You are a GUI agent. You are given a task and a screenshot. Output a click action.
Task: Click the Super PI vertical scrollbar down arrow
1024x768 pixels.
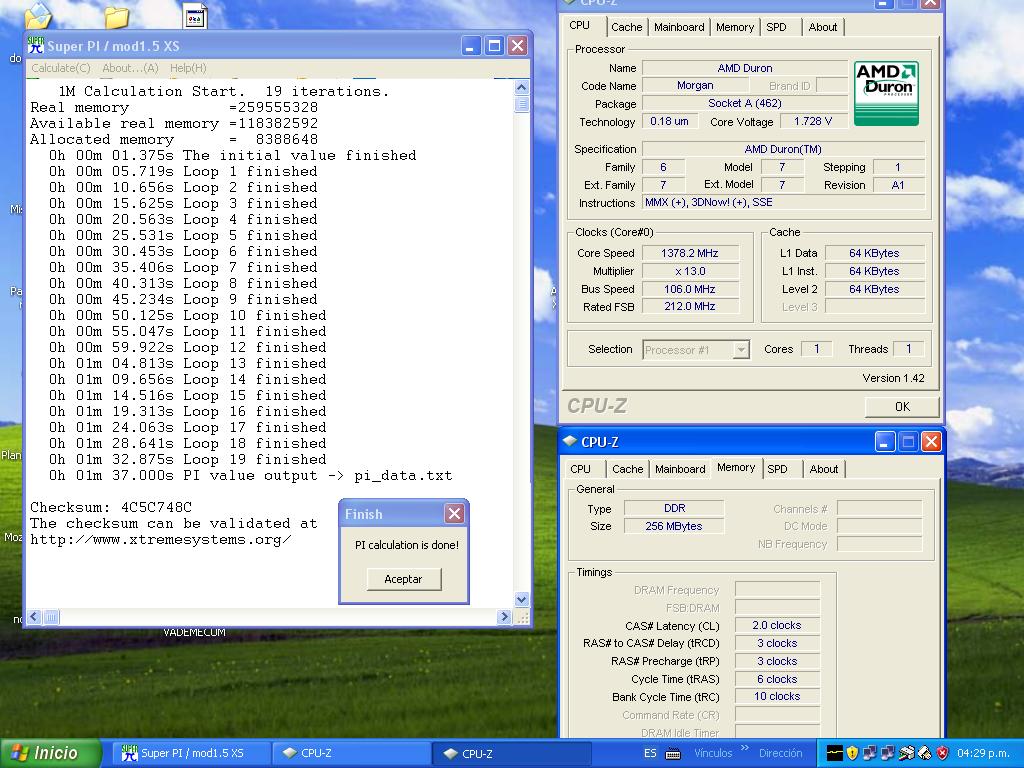tap(521, 599)
